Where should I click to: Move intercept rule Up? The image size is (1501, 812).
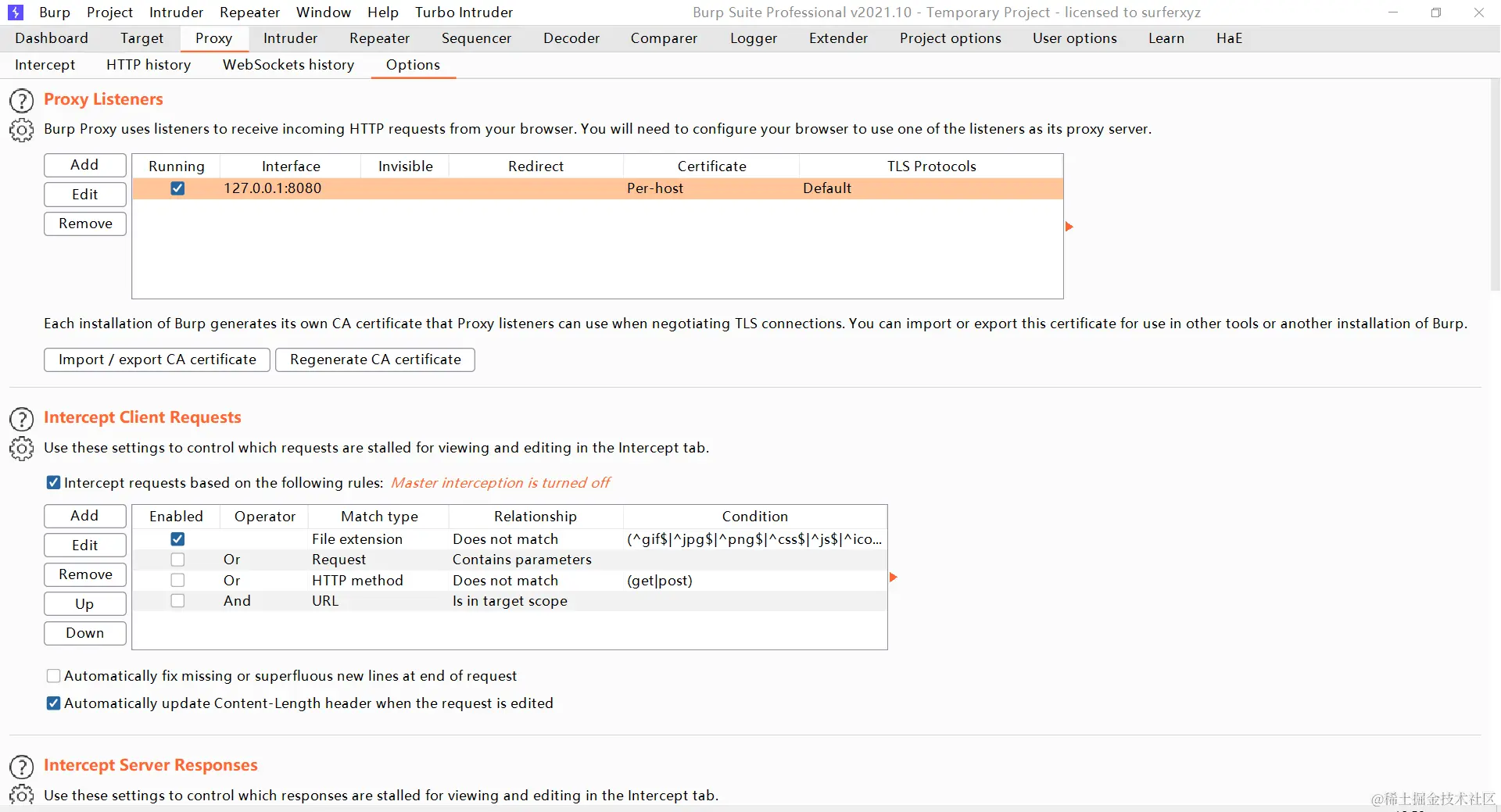point(85,604)
